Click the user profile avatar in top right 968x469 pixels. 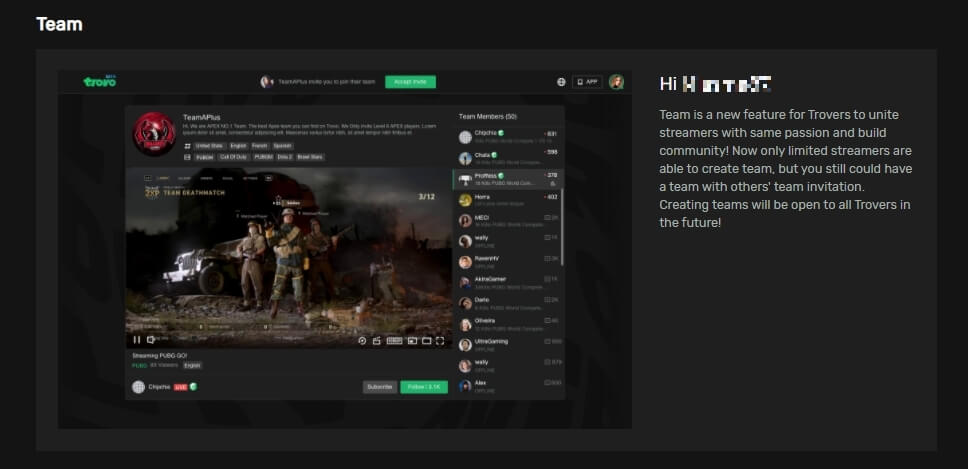coord(616,82)
